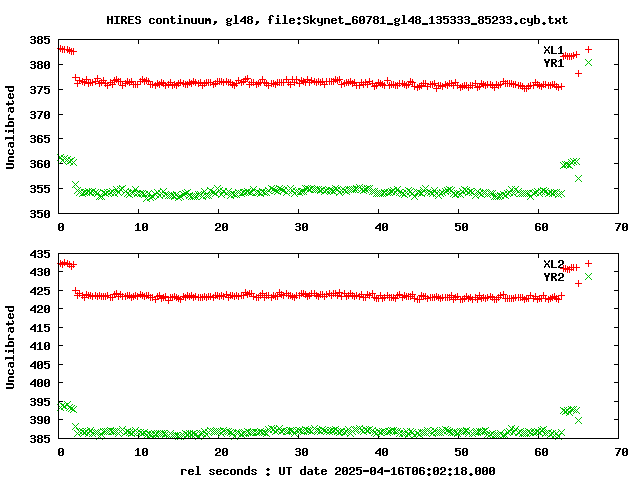Click the Uncalibrated axis label of XL2/YR2 plot
640x480 pixels.
coord(10,347)
